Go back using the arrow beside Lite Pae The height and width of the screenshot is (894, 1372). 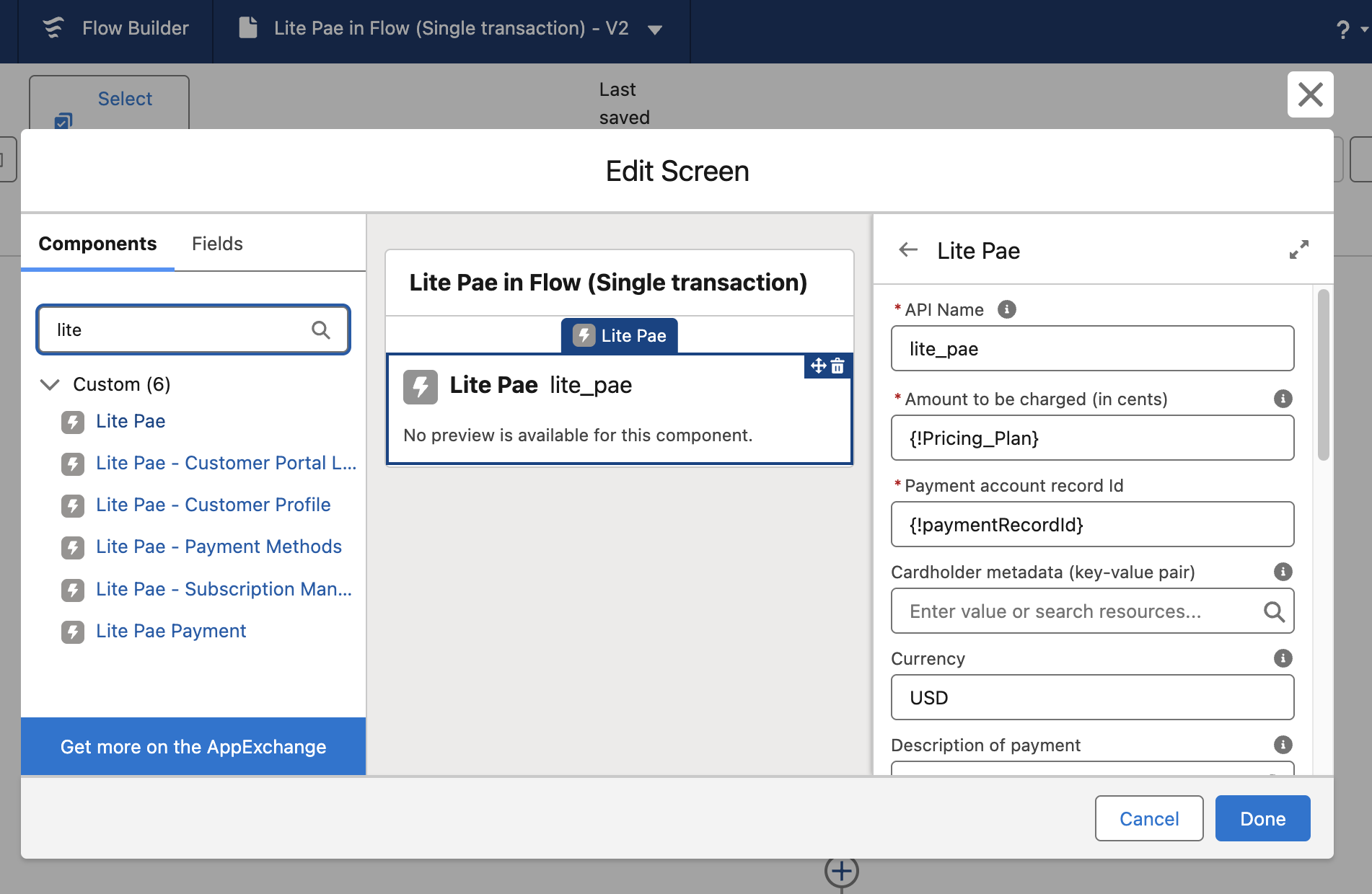(908, 250)
